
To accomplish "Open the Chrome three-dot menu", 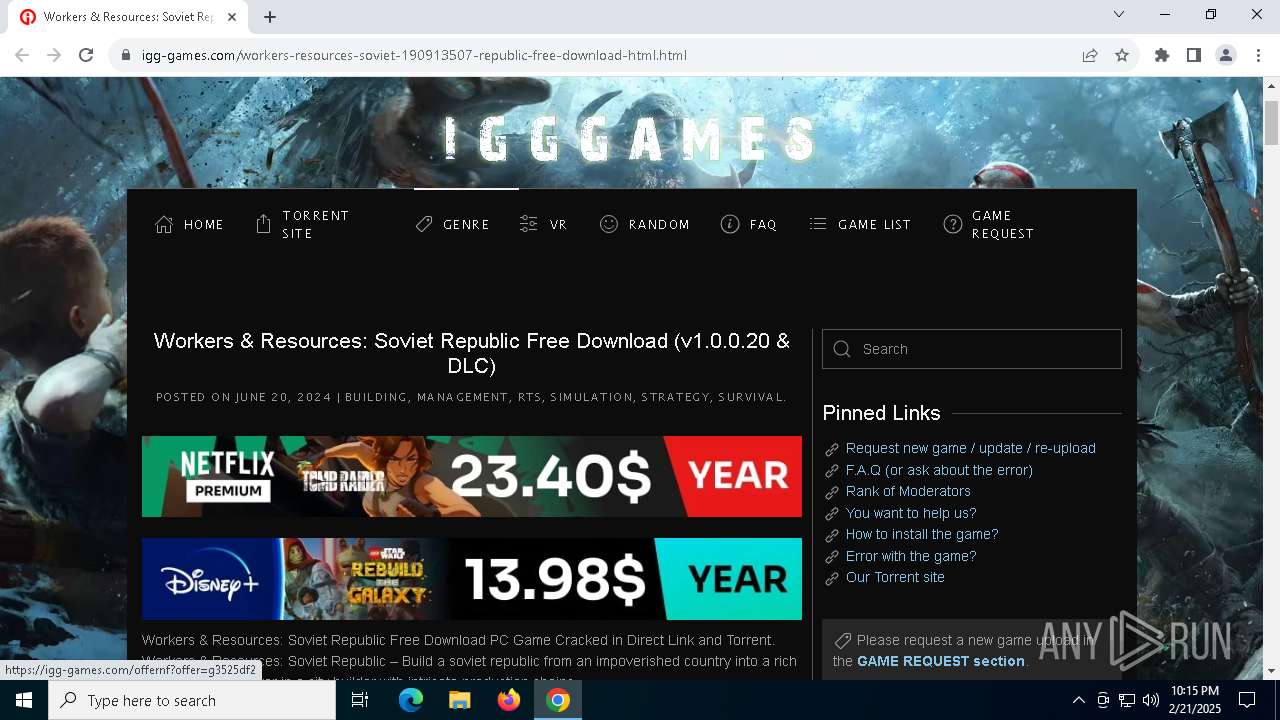I will point(1258,55).
